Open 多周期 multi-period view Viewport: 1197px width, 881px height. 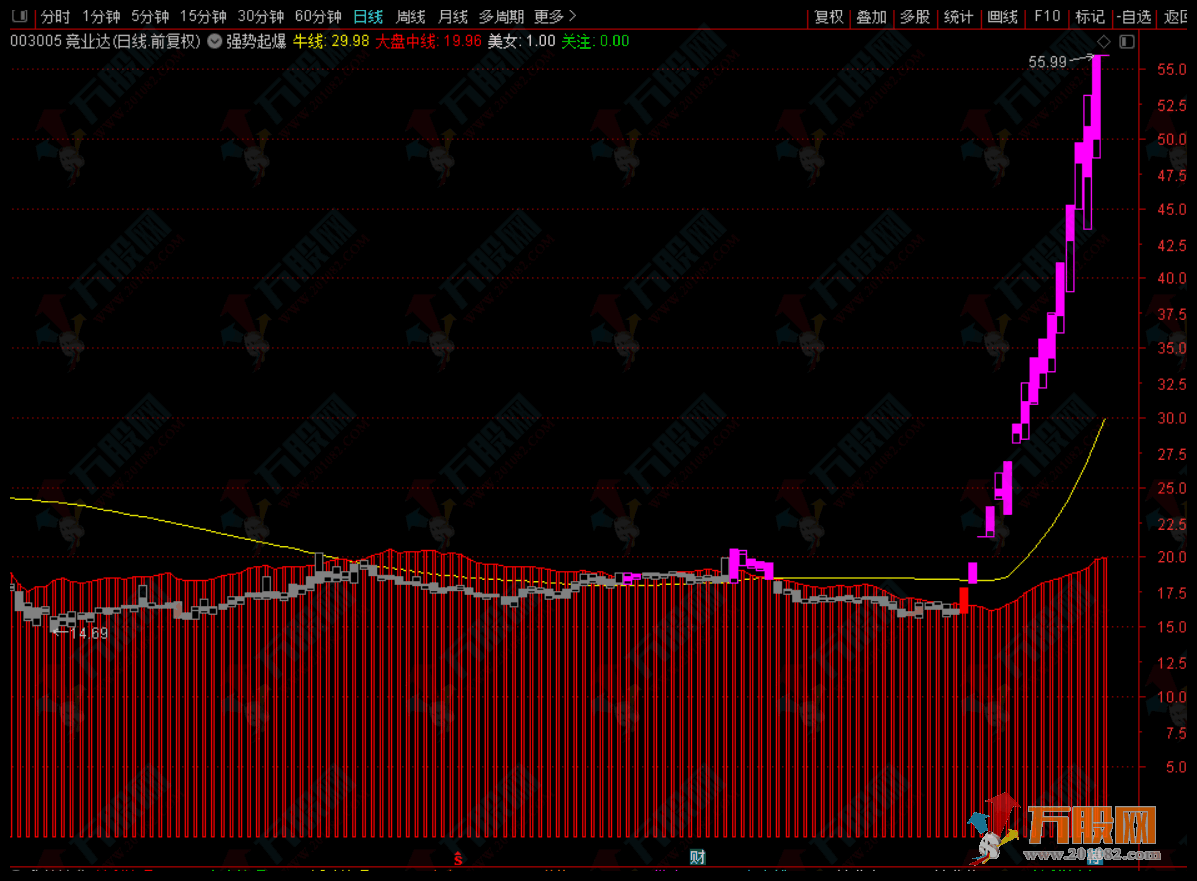point(501,16)
